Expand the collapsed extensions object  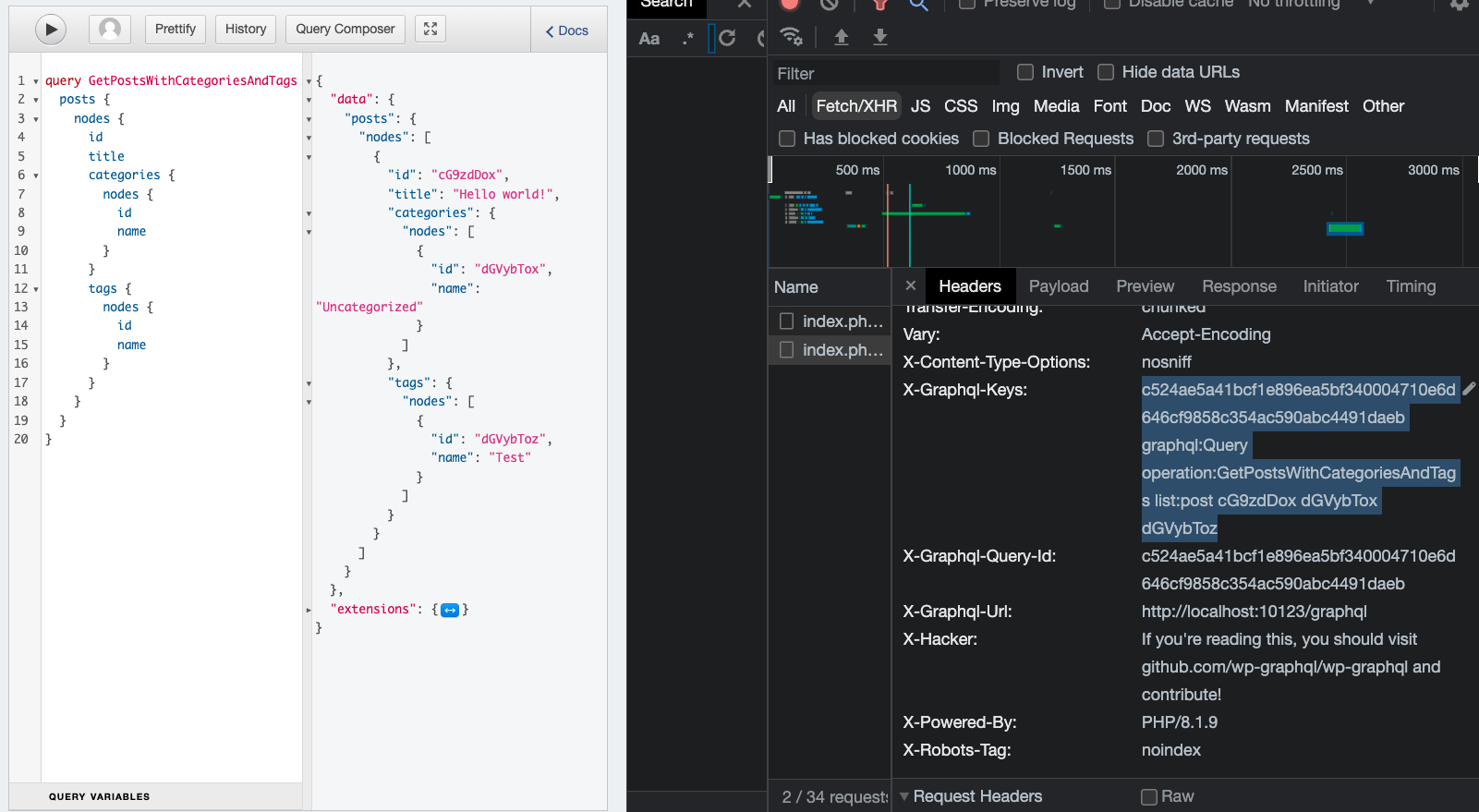(x=450, y=610)
